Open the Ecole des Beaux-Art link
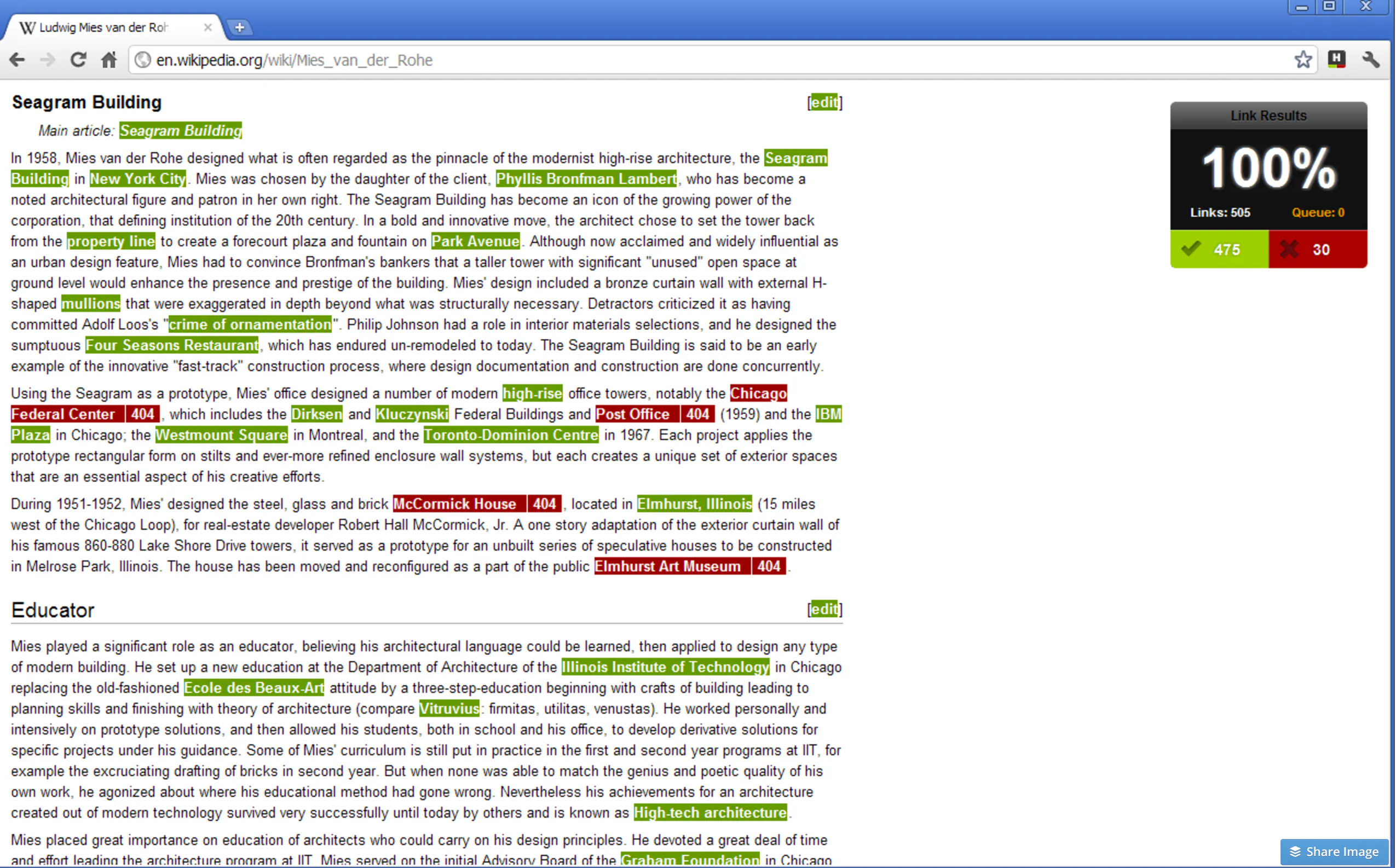Screen dimensions: 1396x868 tap(255, 688)
